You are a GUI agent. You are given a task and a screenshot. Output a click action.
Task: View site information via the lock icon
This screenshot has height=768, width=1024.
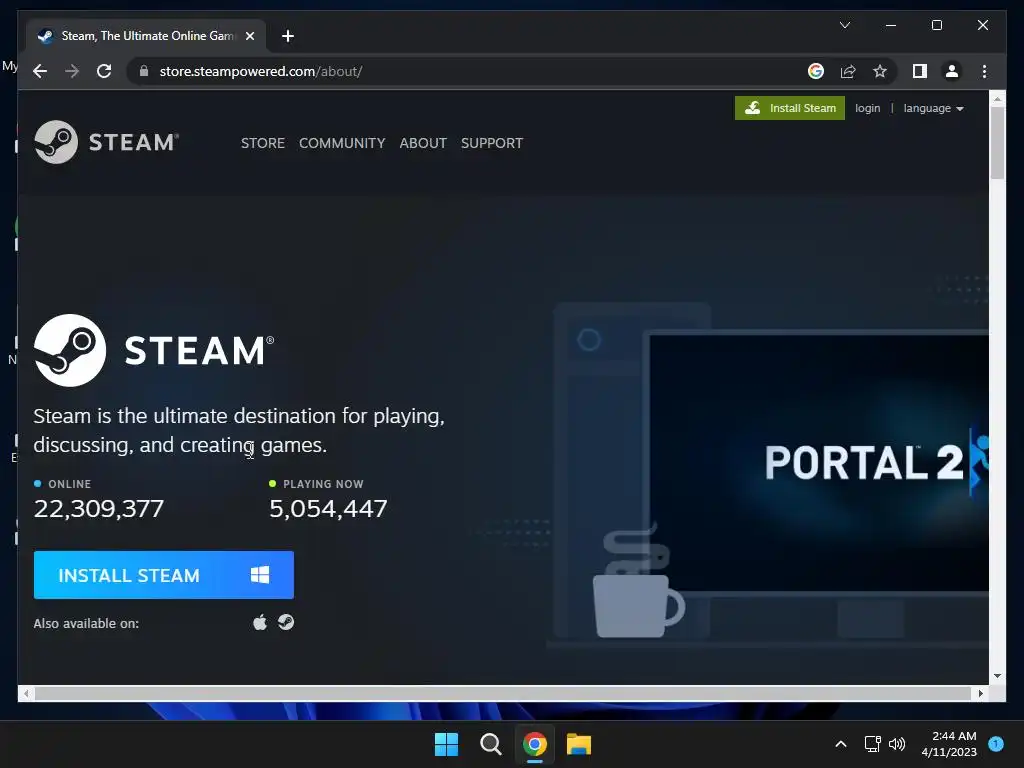coord(144,71)
